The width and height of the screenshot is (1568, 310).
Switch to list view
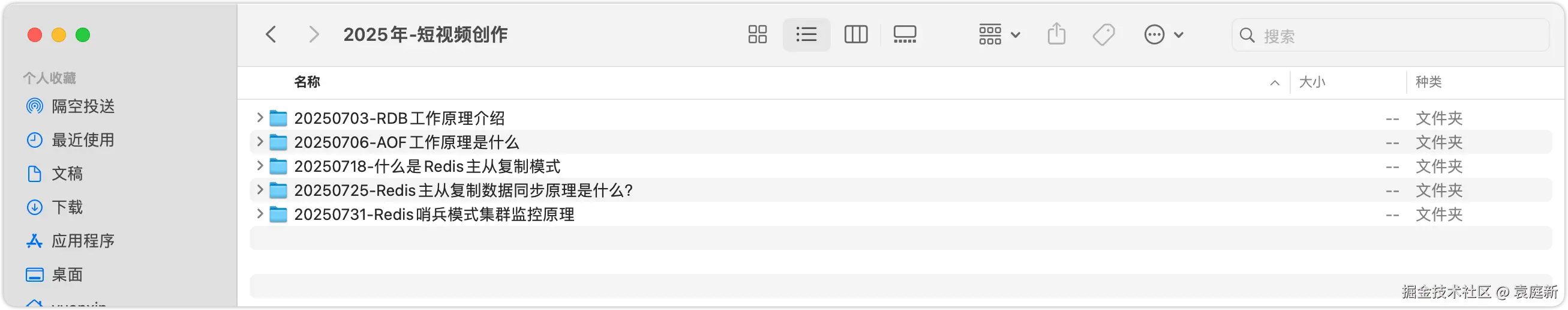pos(806,35)
